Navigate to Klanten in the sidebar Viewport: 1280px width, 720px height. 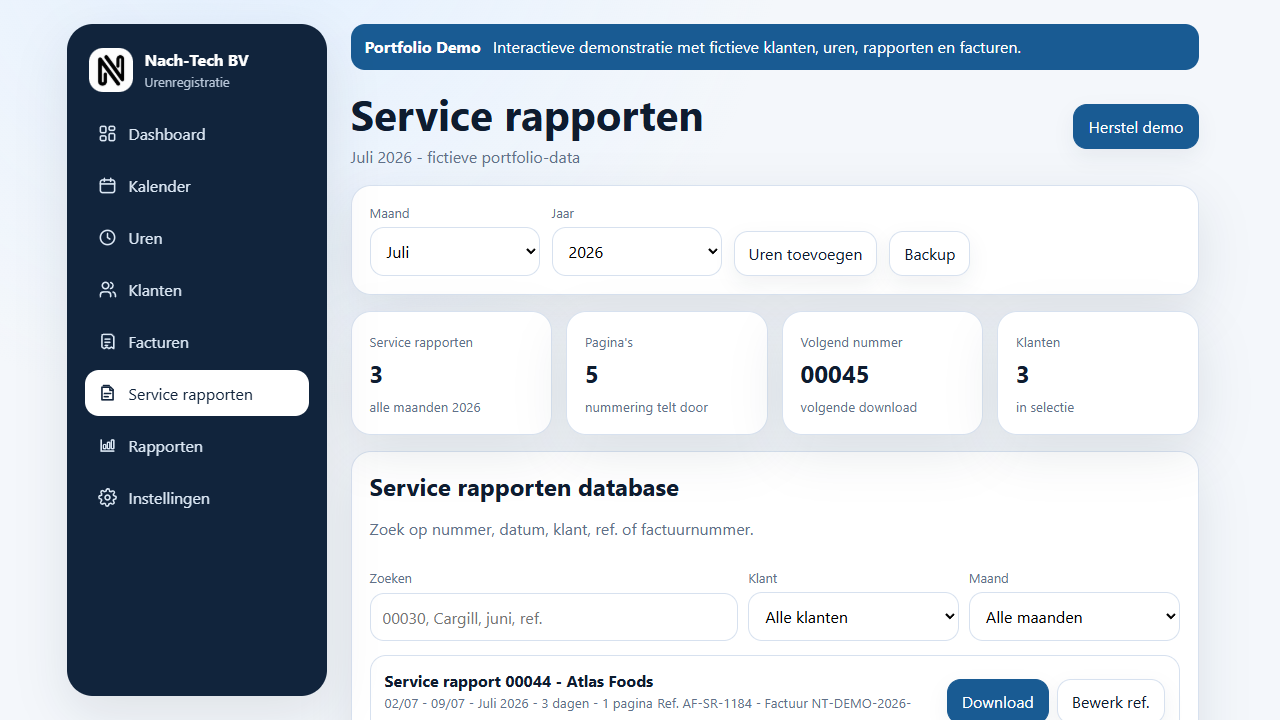[x=197, y=290]
